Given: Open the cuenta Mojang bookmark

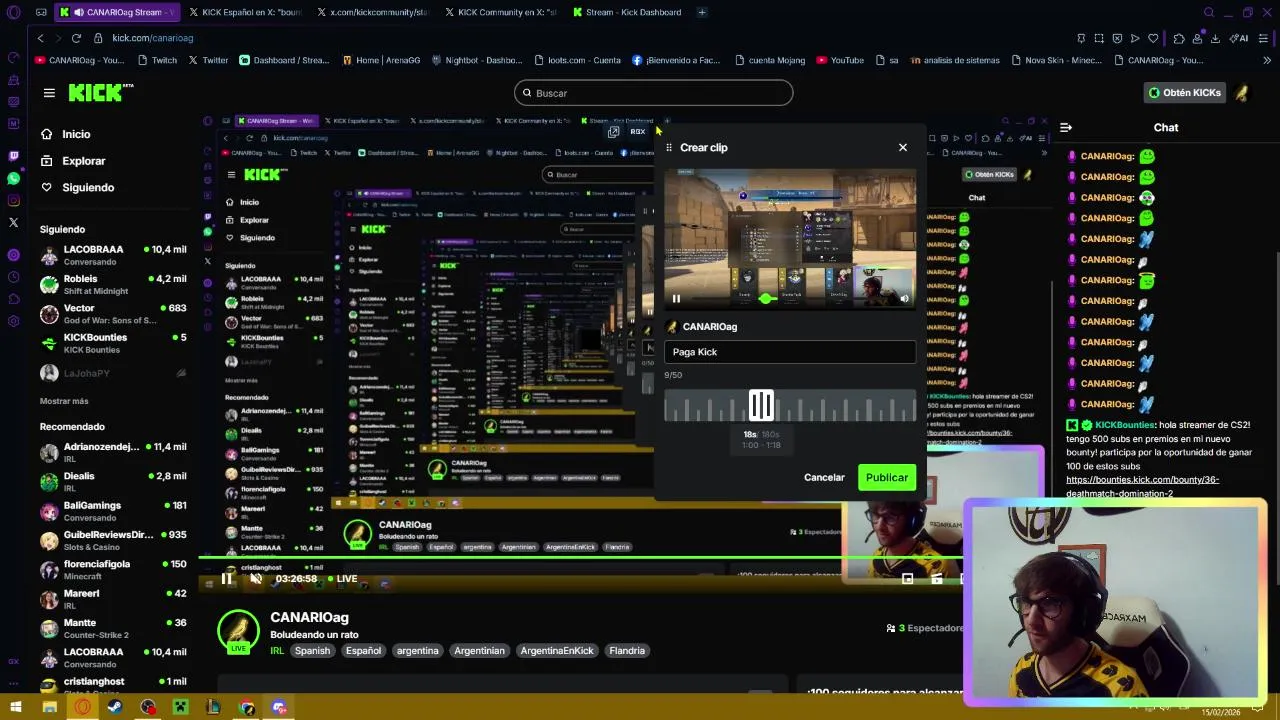Looking at the screenshot, I should [769, 60].
